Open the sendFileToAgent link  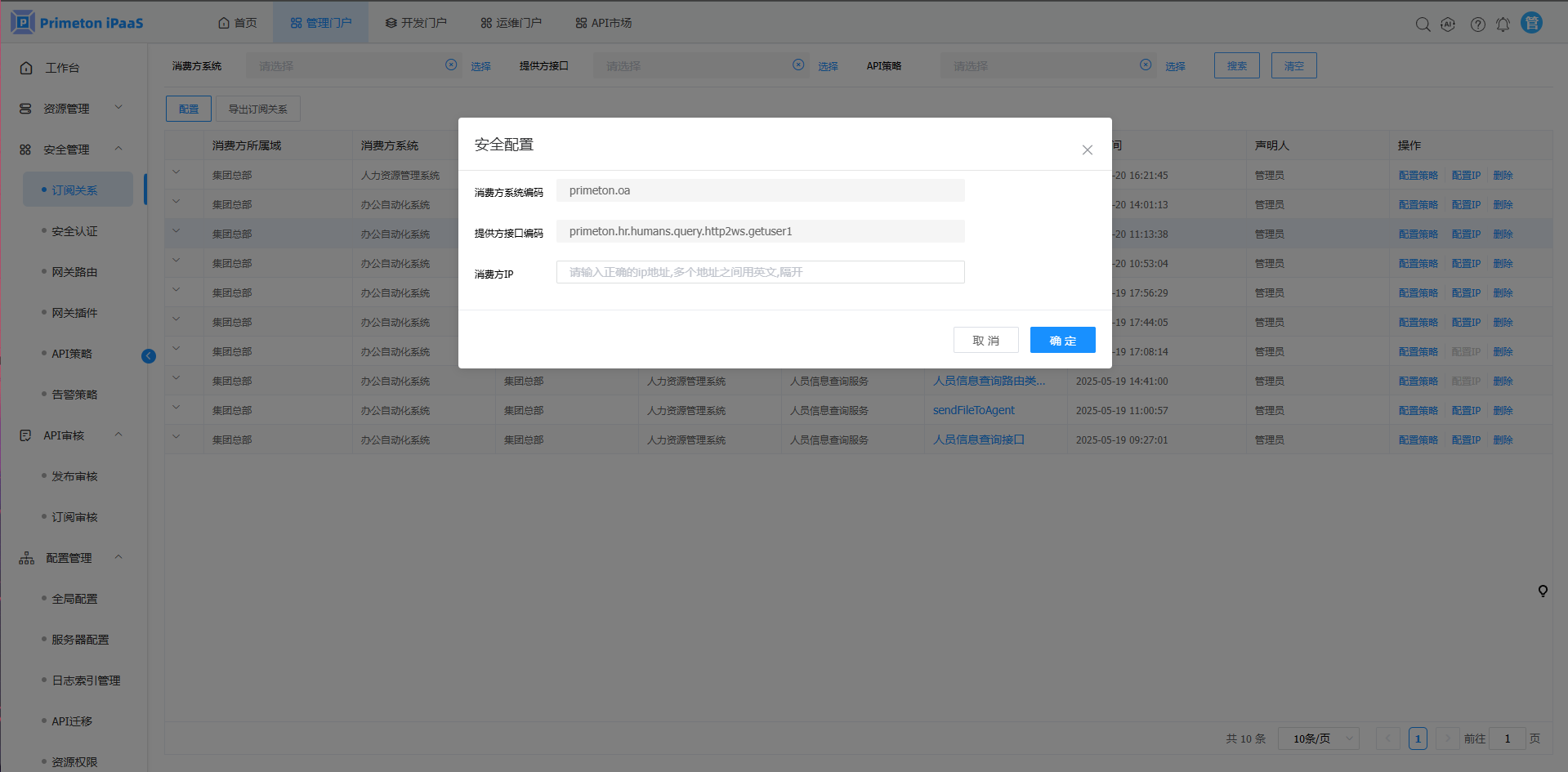pyautogui.click(x=973, y=410)
